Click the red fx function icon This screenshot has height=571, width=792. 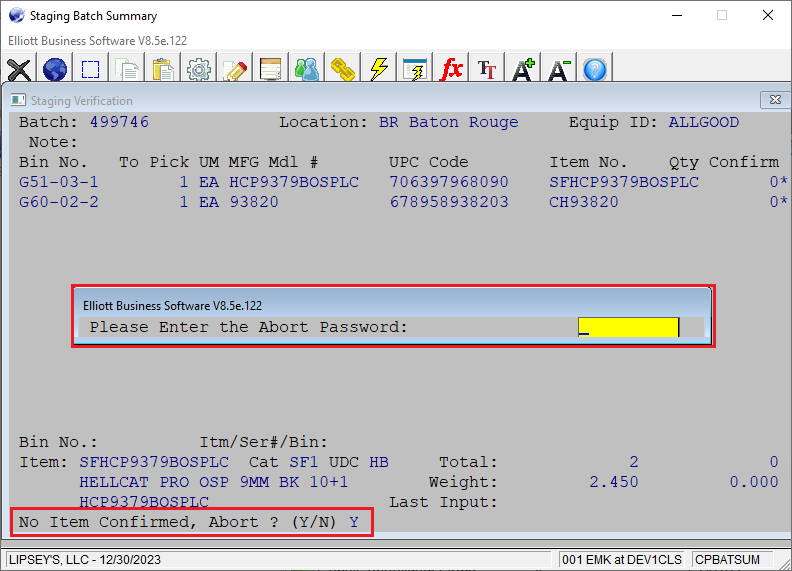tap(451, 69)
